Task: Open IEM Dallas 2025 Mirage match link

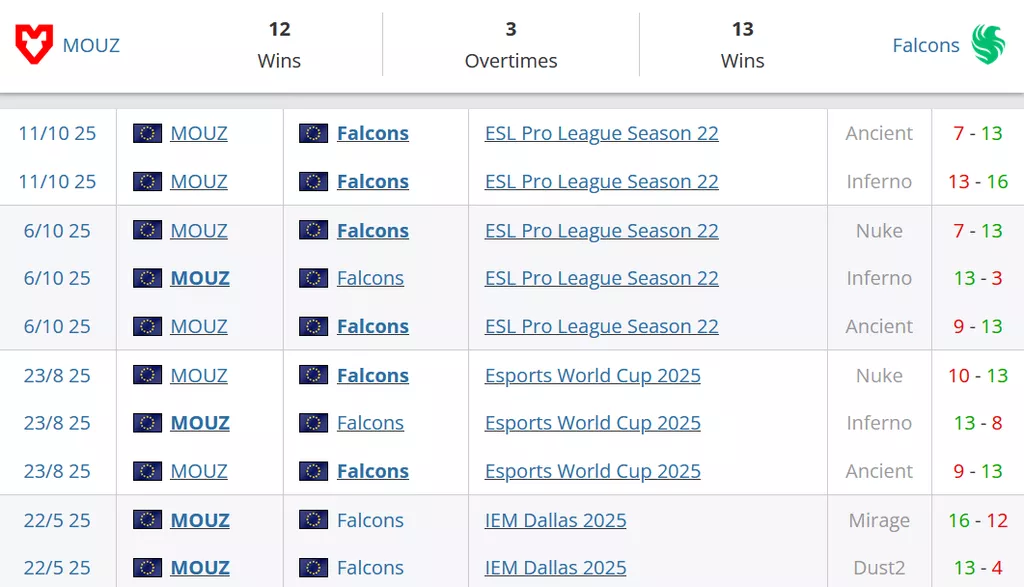Action: point(555,520)
